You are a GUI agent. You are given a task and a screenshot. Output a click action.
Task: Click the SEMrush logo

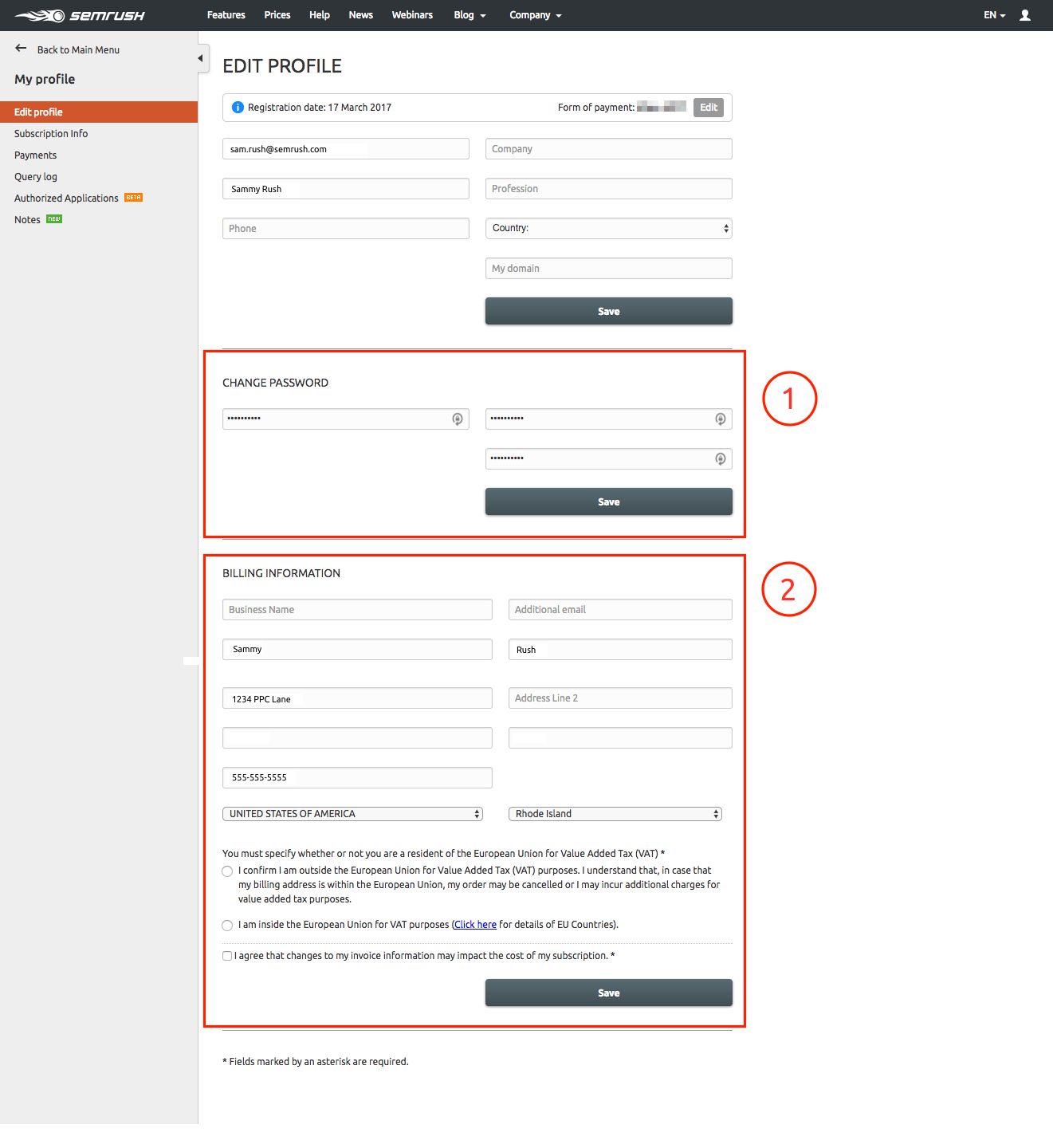(80, 15)
